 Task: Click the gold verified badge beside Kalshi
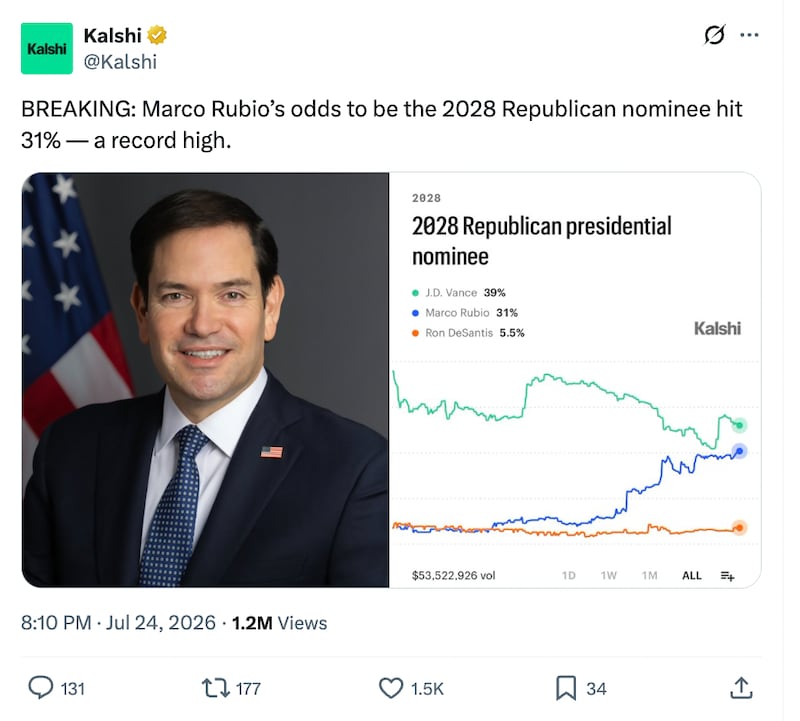pyautogui.click(x=157, y=35)
